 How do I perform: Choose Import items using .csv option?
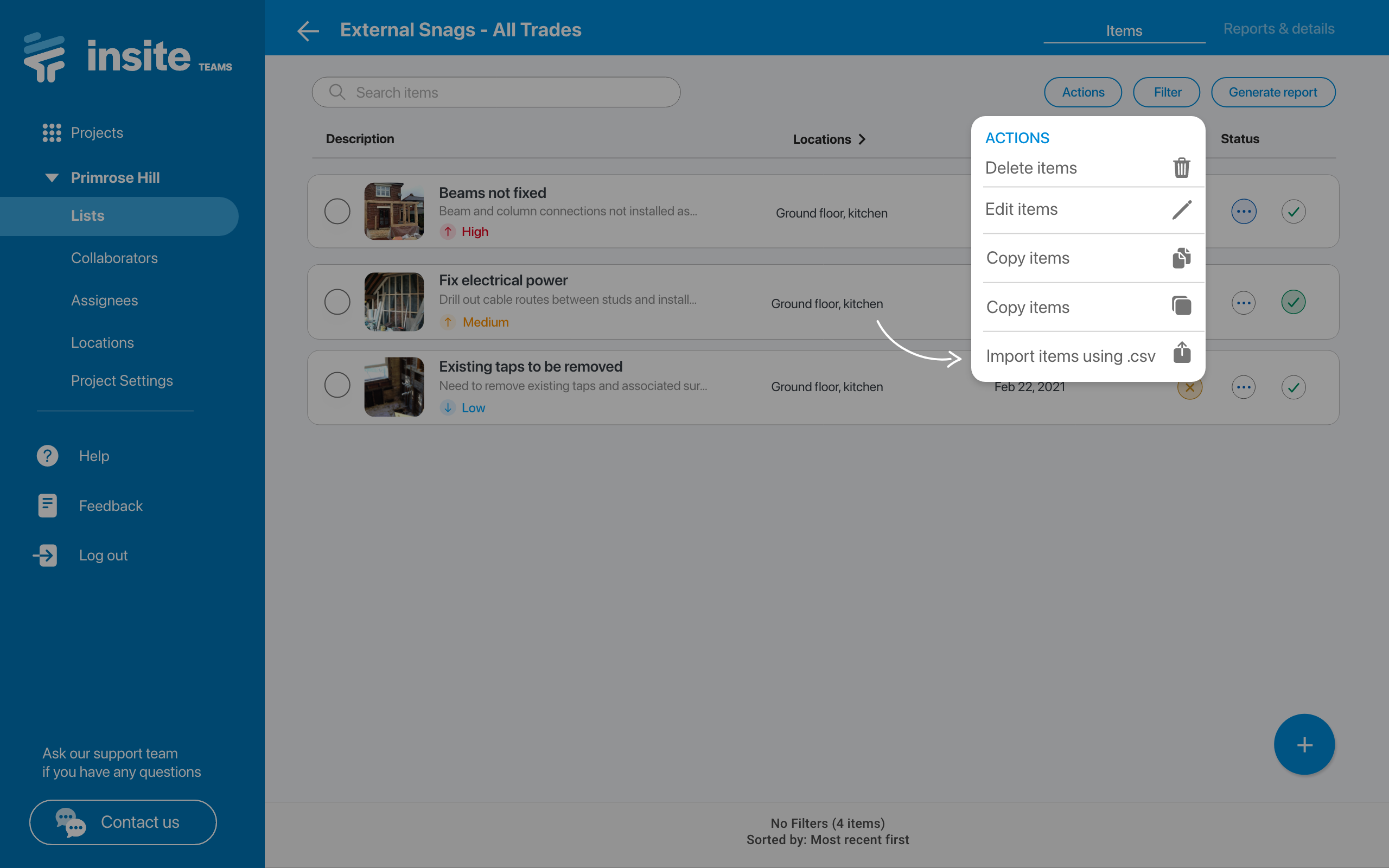(x=1070, y=356)
